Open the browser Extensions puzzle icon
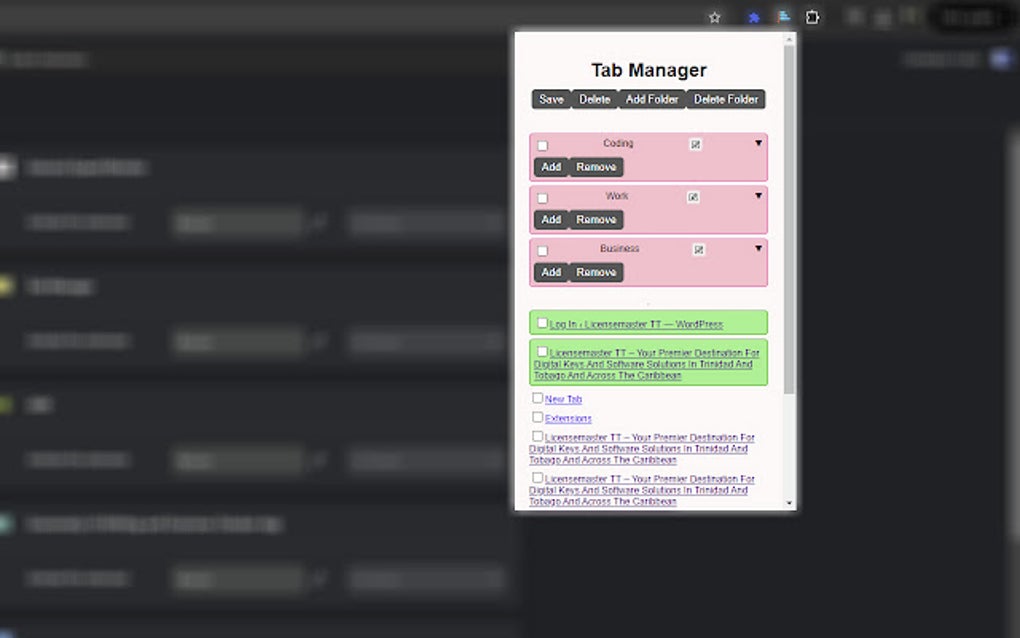Viewport: 1020px width, 638px height. point(811,17)
